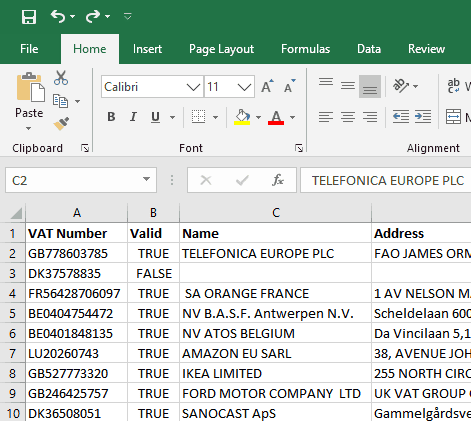Switch to the Insert ribbon tab
Viewport: 471px width, 421px height.
click(147, 49)
